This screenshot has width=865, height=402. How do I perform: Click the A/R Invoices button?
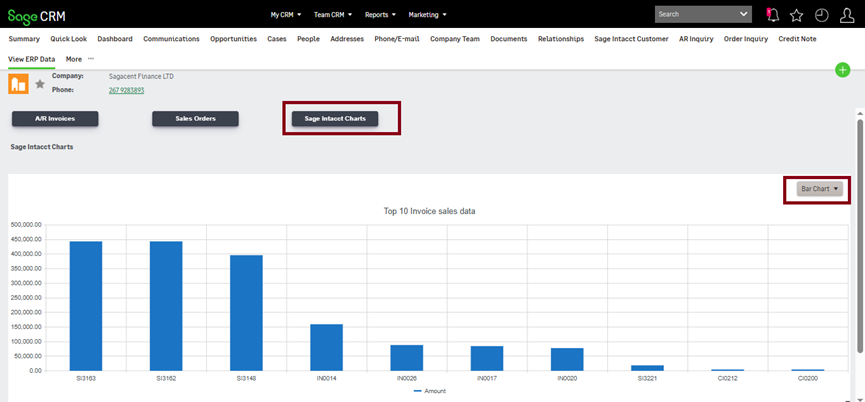[x=56, y=118]
